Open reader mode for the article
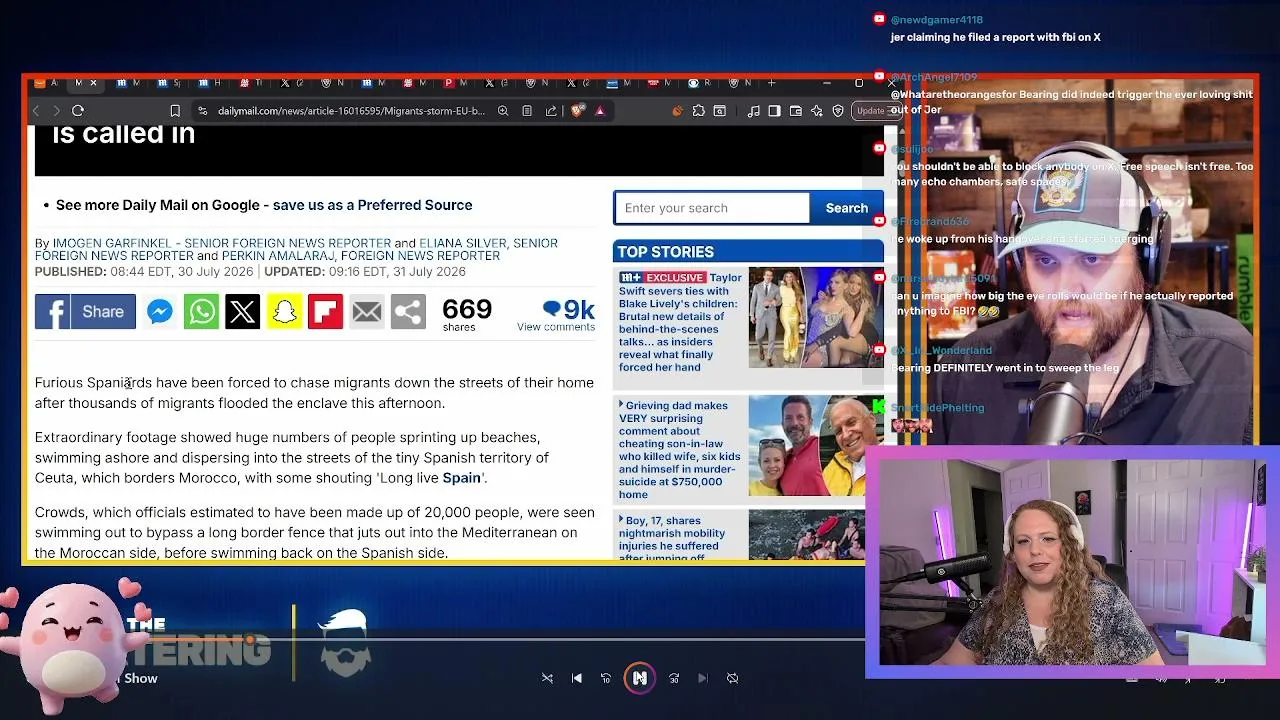The height and width of the screenshot is (720, 1280). click(x=527, y=111)
